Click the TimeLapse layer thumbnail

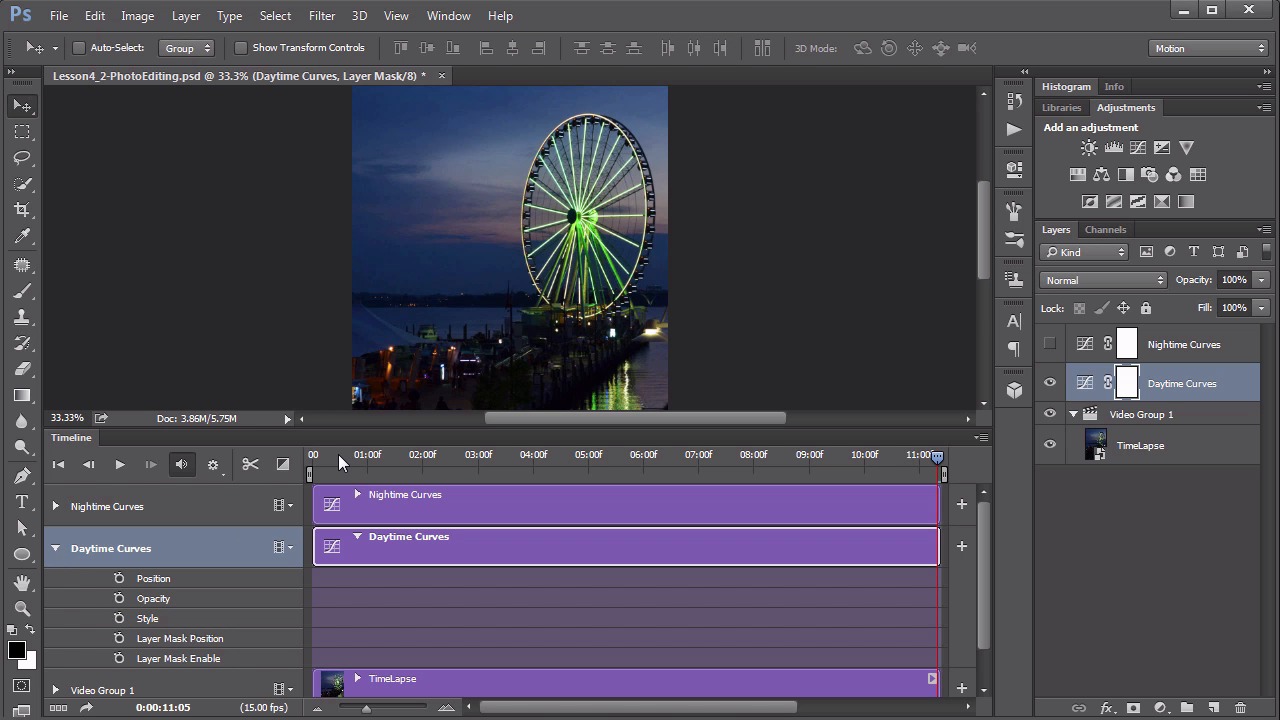click(x=1096, y=445)
